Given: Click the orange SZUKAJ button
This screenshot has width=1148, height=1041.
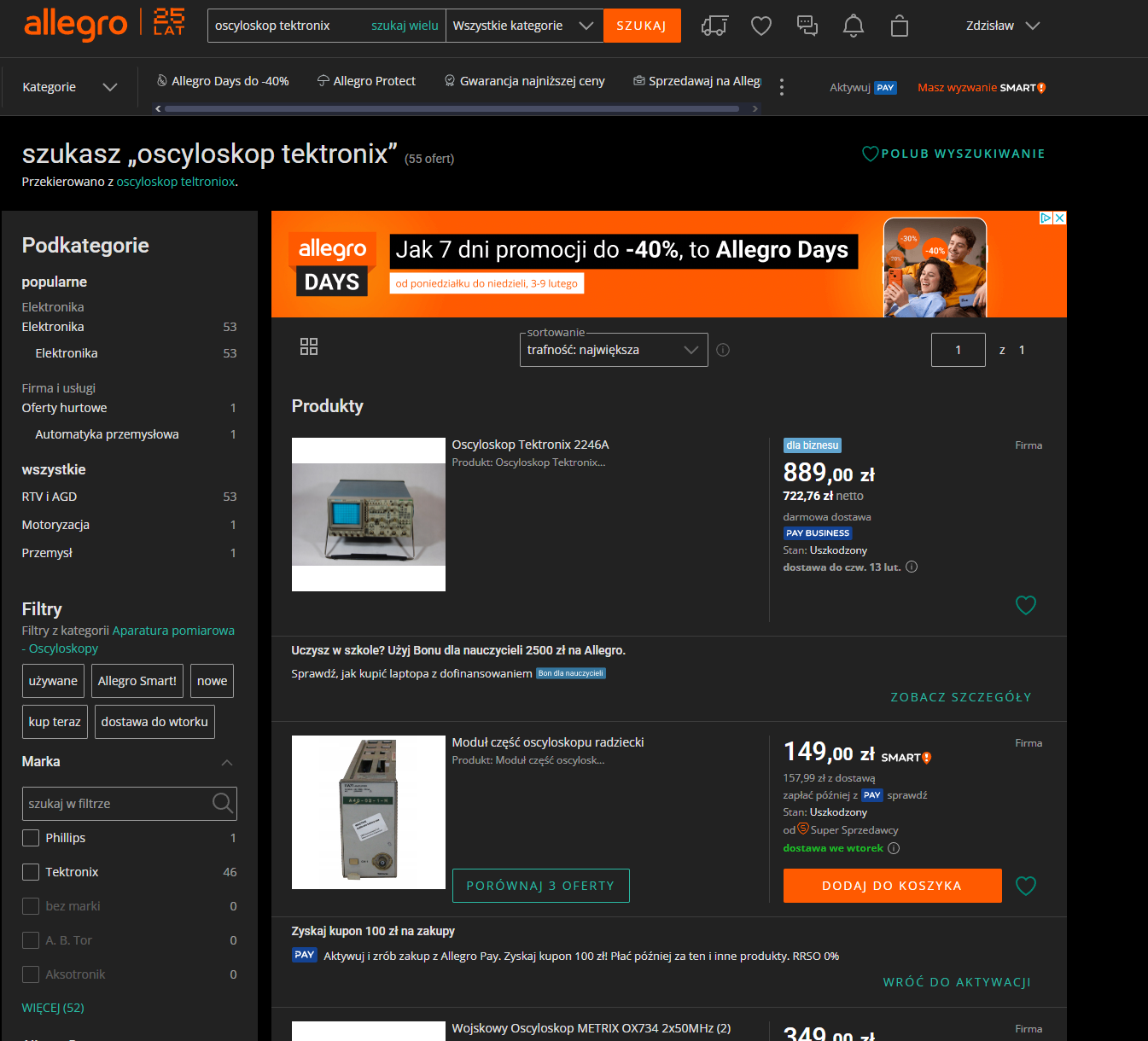Looking at the screenshot, I should 642,26.
